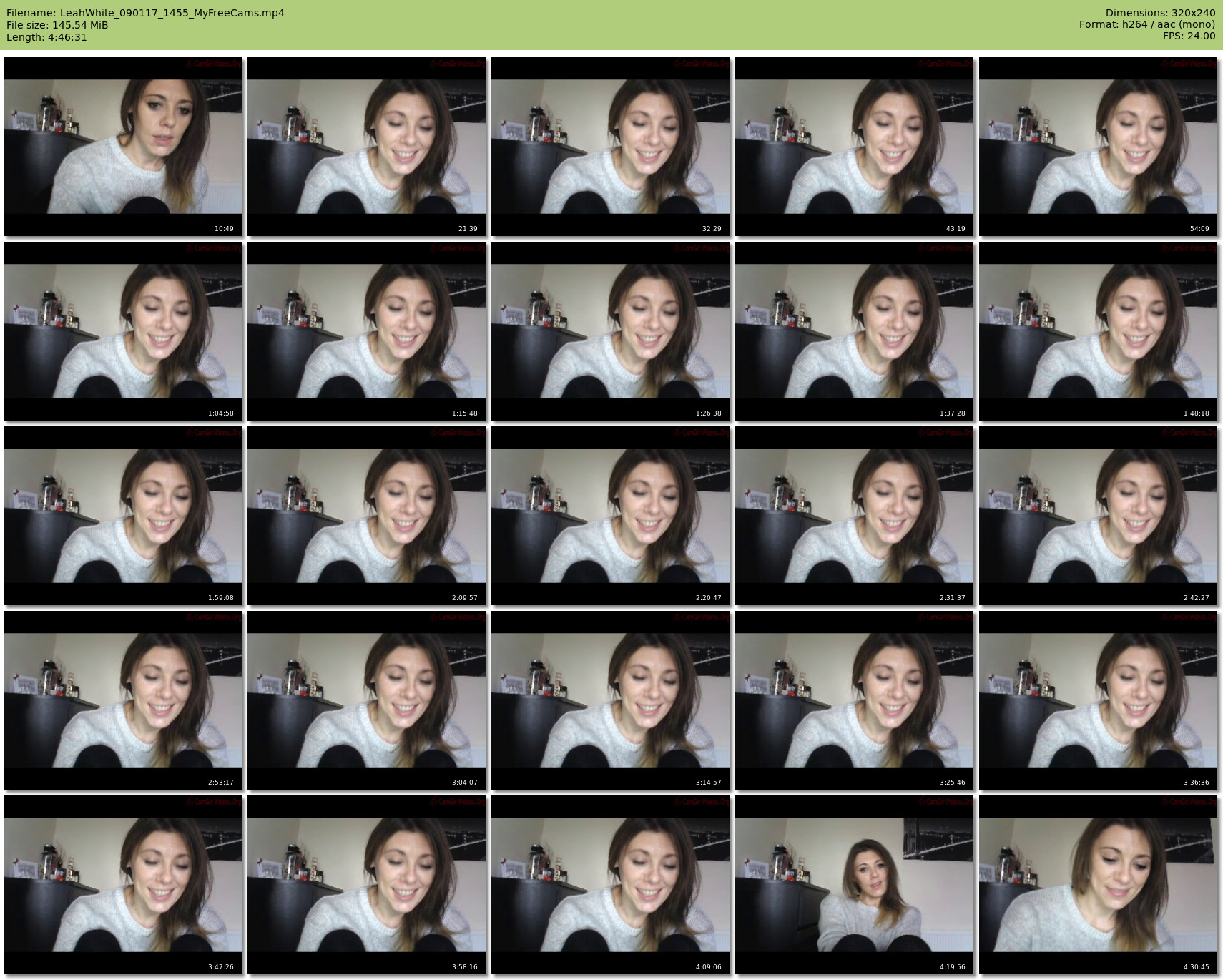Select the thumbnail timestamped 32:29
Image resolution: width=1223 pixels, height=980 pixels.
coord(611,147)
